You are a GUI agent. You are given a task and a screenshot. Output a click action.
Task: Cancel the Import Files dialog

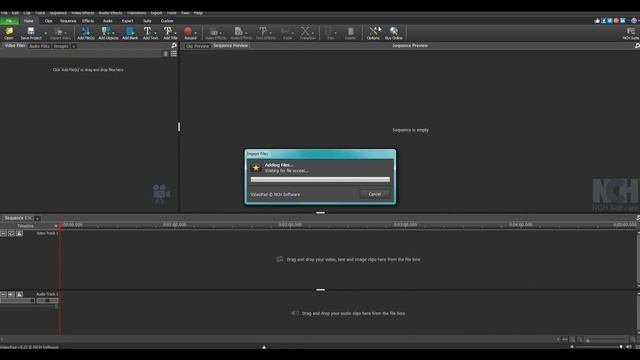374,194
